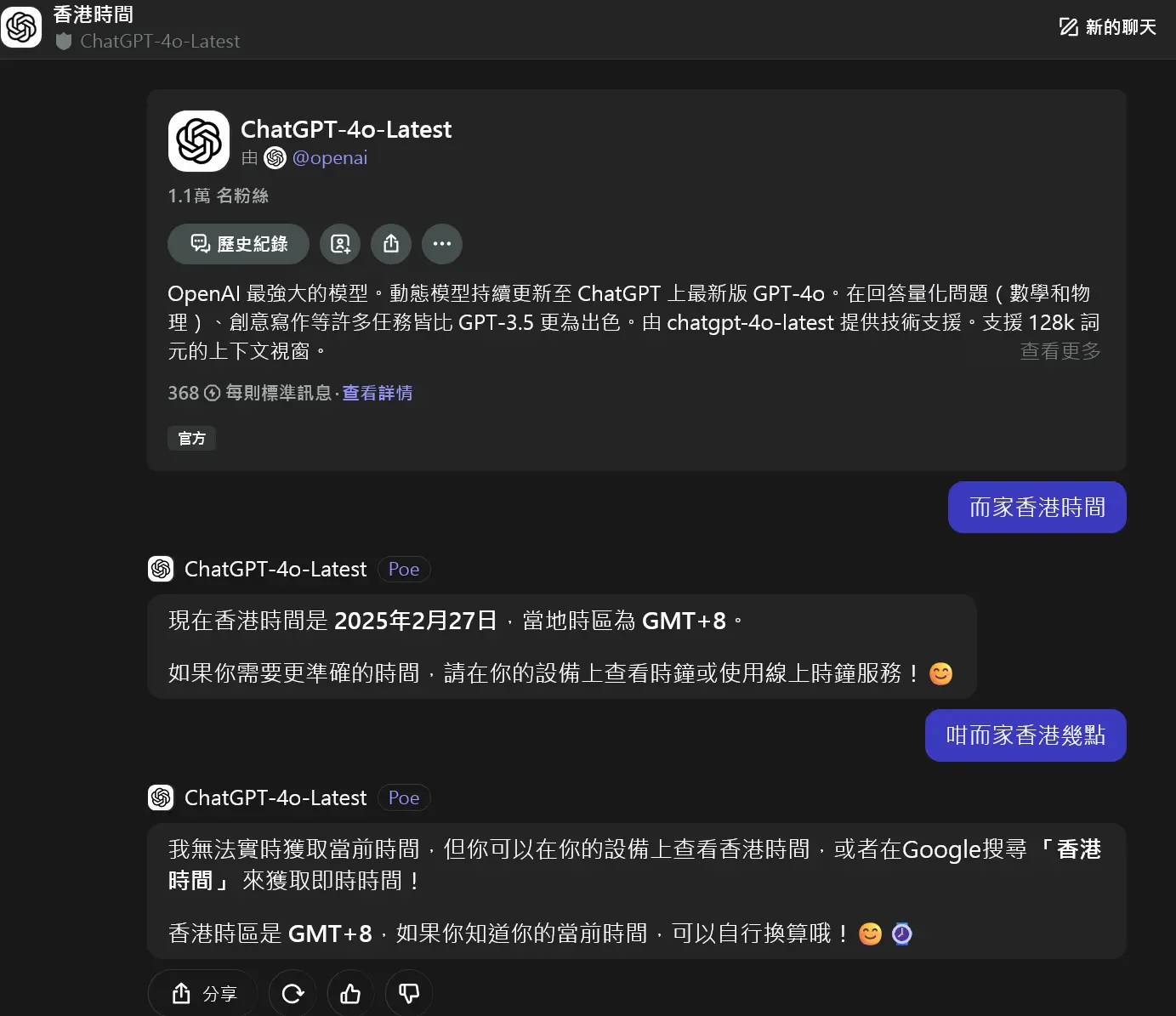Screen dimensions: 1176x1016
Task: Click the user message 咁而家香港幾點
Action: pyautogui.click(x=1025, y=735)
